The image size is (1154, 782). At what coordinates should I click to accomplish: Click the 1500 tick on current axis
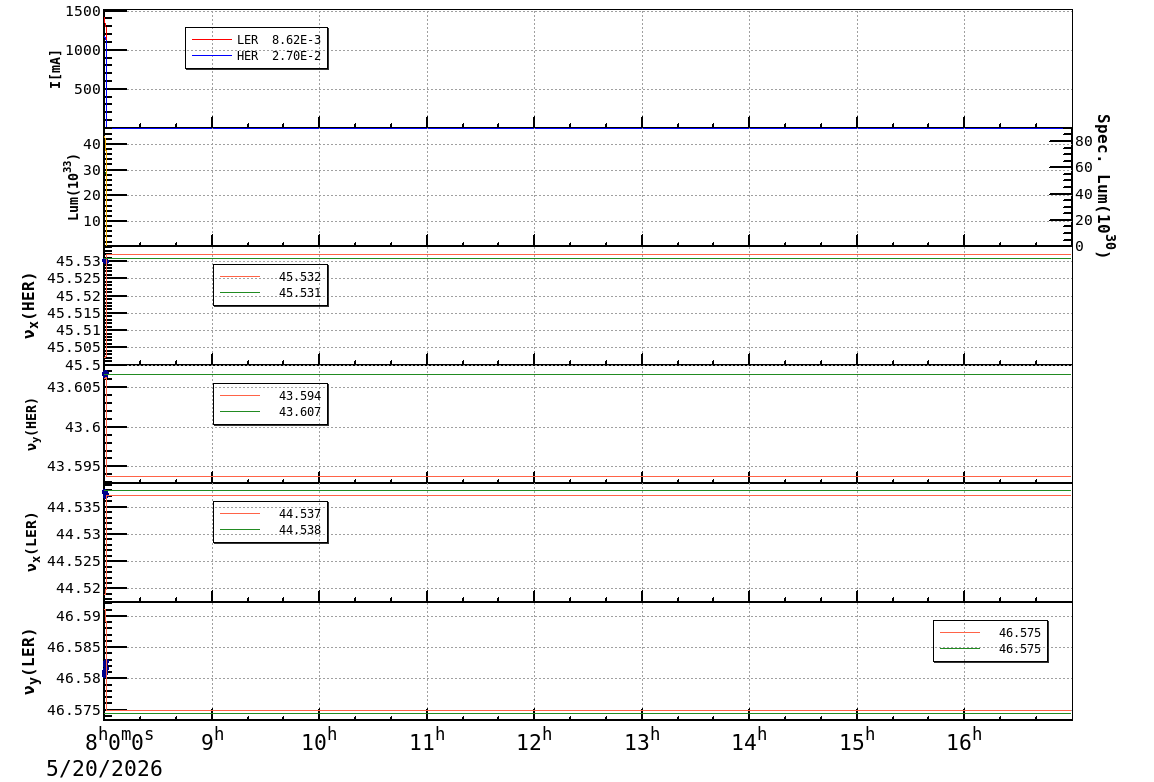pyautogui.click(x=82, y=11)
